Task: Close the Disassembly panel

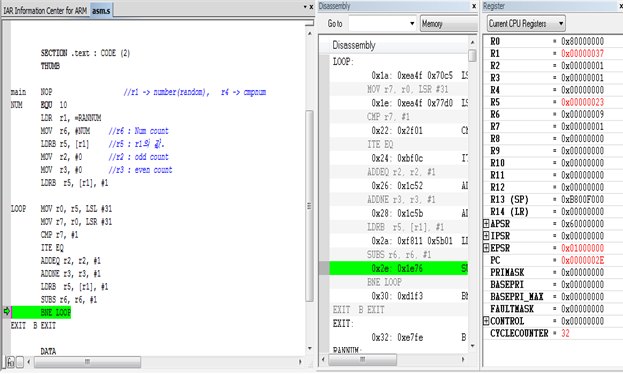Action: 474,6
